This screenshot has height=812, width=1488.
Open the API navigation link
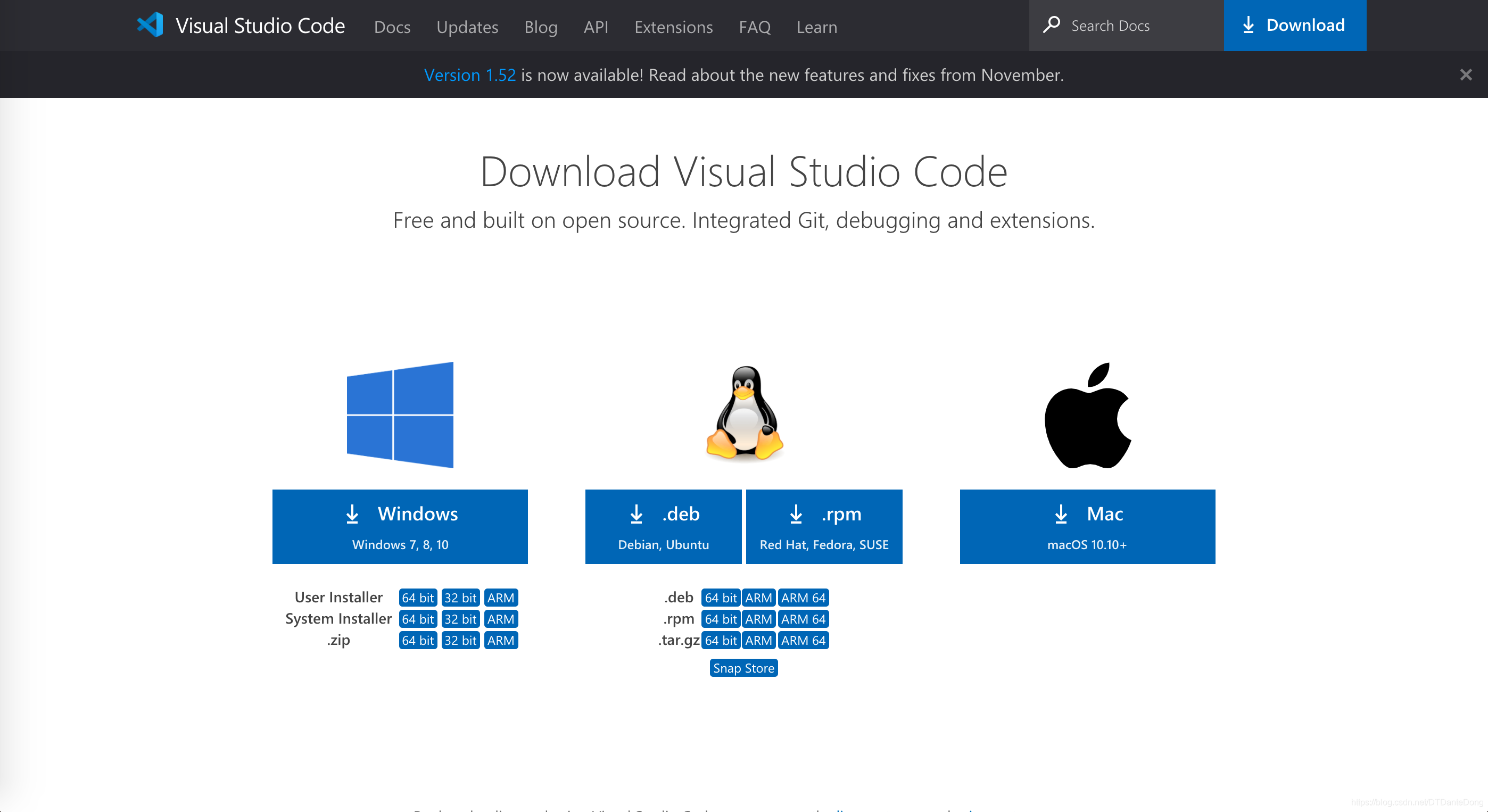pyautogui.click(x=596, y=27)
